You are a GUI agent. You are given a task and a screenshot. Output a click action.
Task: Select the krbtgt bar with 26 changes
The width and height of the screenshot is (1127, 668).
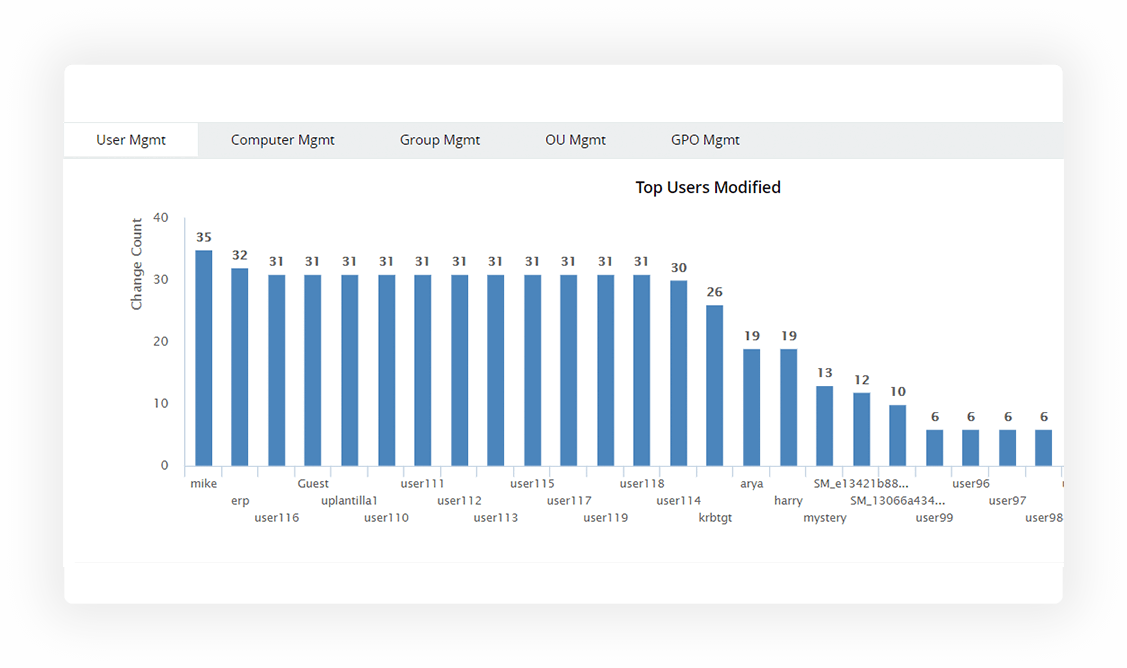(x=714, y=385)
